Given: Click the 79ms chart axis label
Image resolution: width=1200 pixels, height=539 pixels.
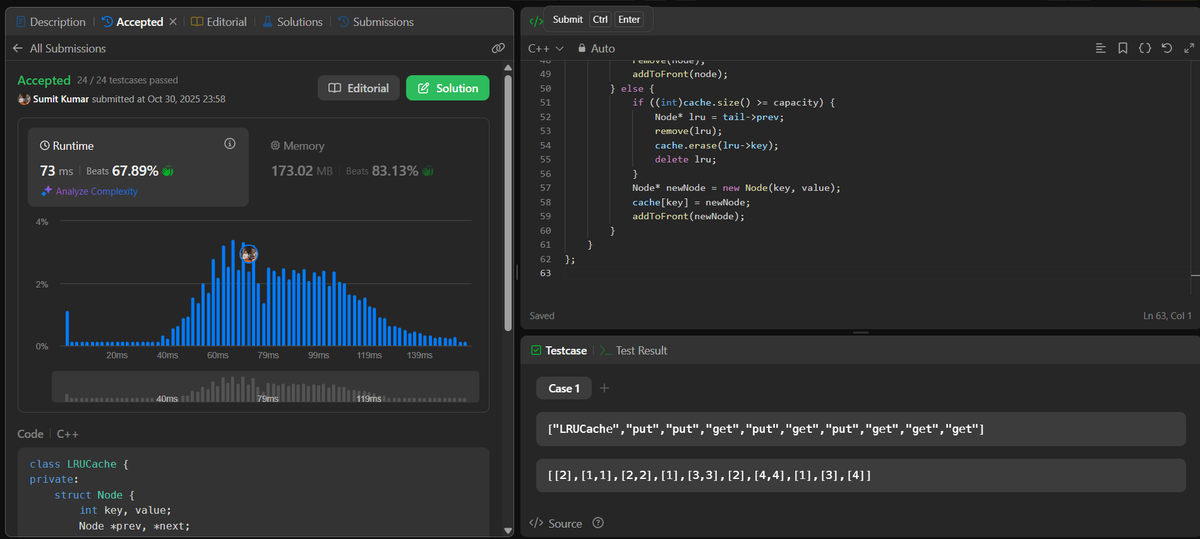Looking at the screenshot, I should pyautogui.click(x=268, y=355).
